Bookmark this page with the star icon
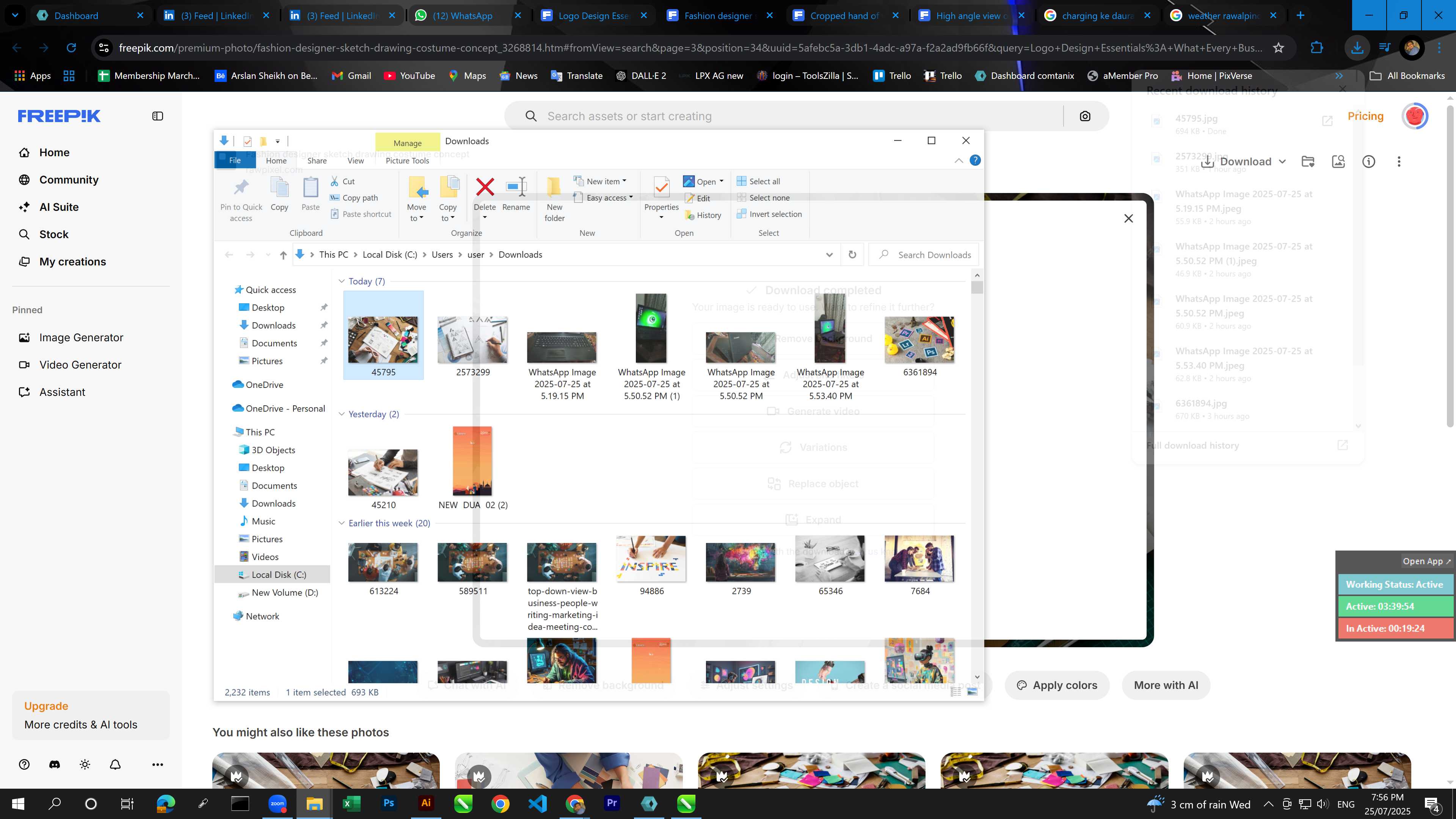1456x819 pixels. [x=1279, y=48]
